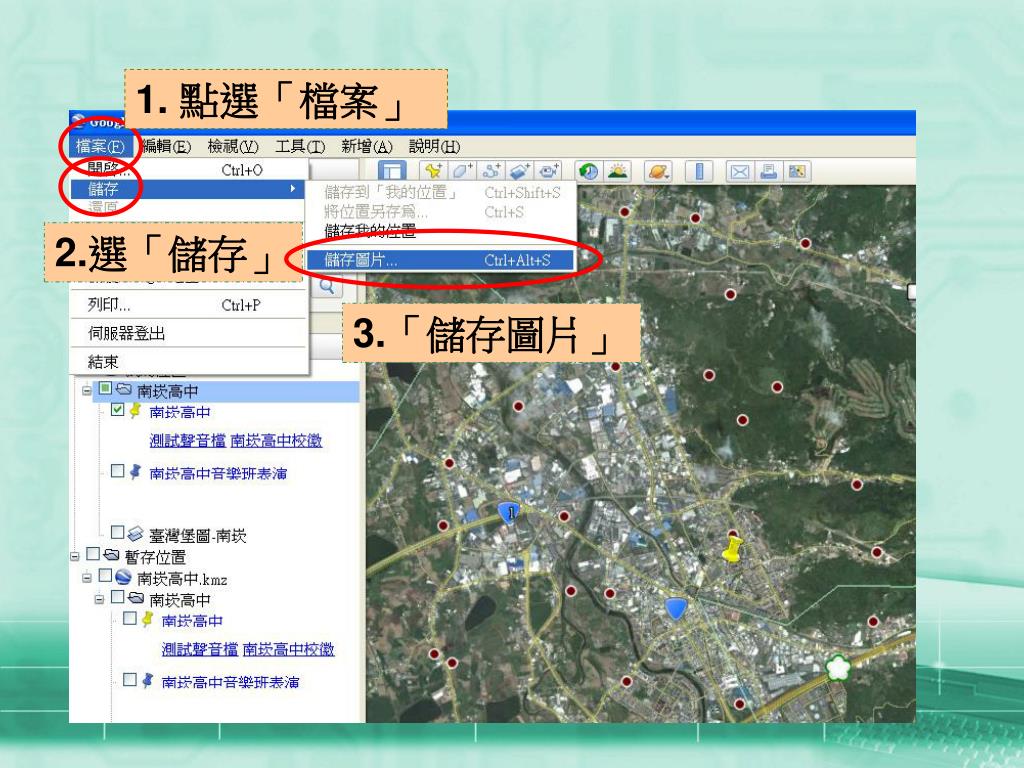Enable the 臺灣堡圖-南崁 overlay checkbox
1024x768 pixels.
118,532
